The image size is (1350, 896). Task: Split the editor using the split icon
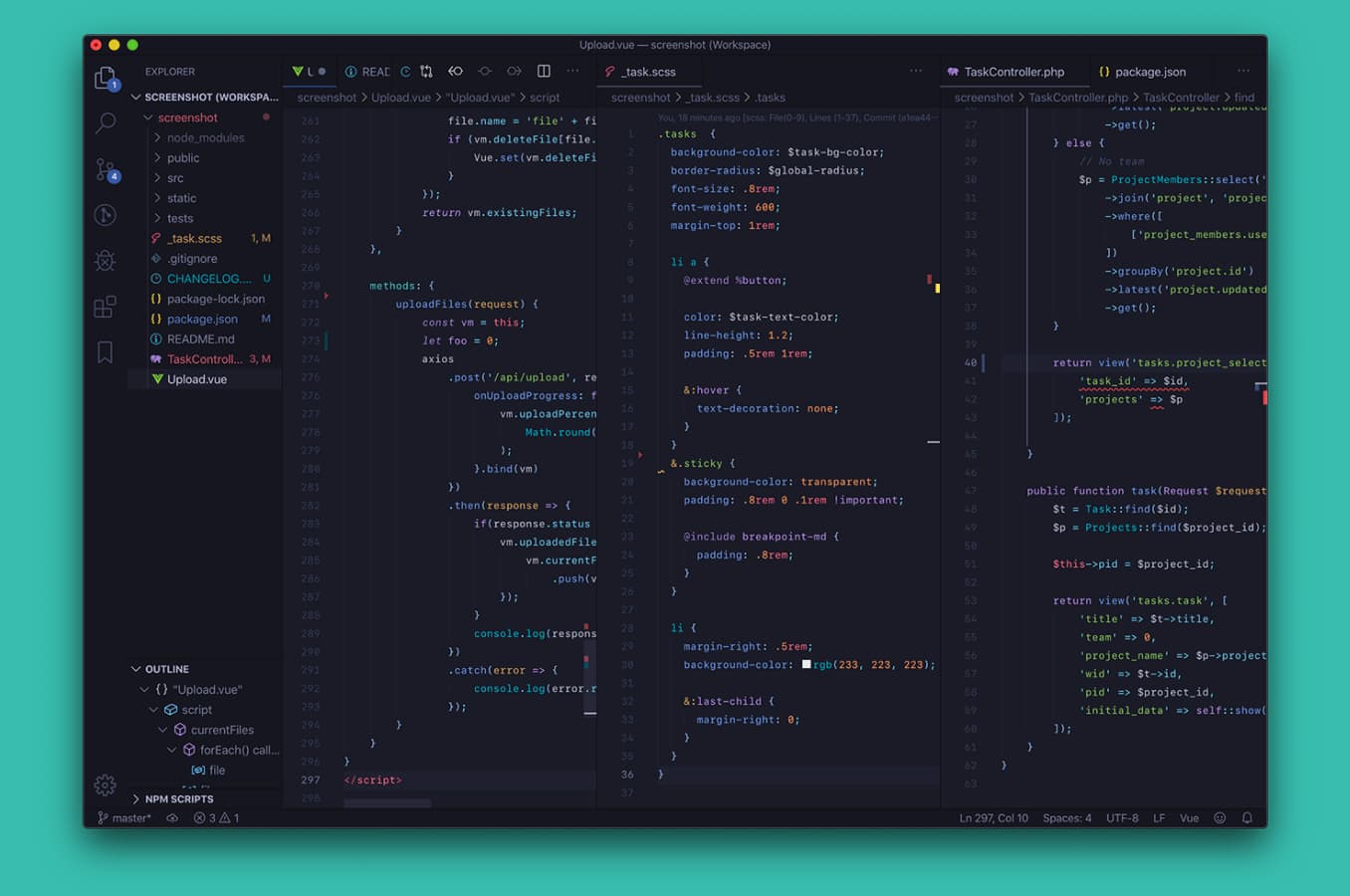click(x=544, y=71)
